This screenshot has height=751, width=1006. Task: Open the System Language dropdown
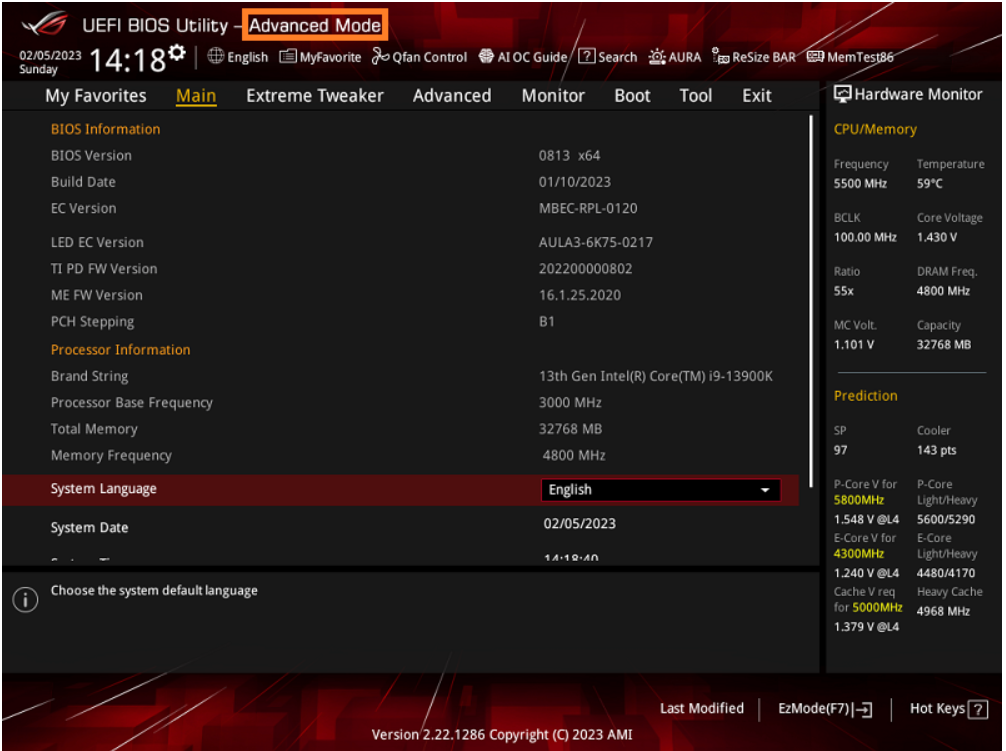(660, 490)
